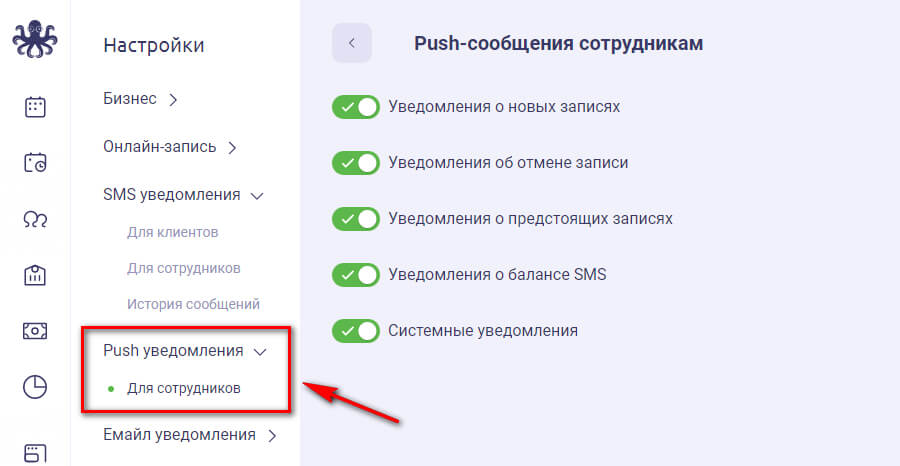Click the octopus logo icon

tap(35, 42)
